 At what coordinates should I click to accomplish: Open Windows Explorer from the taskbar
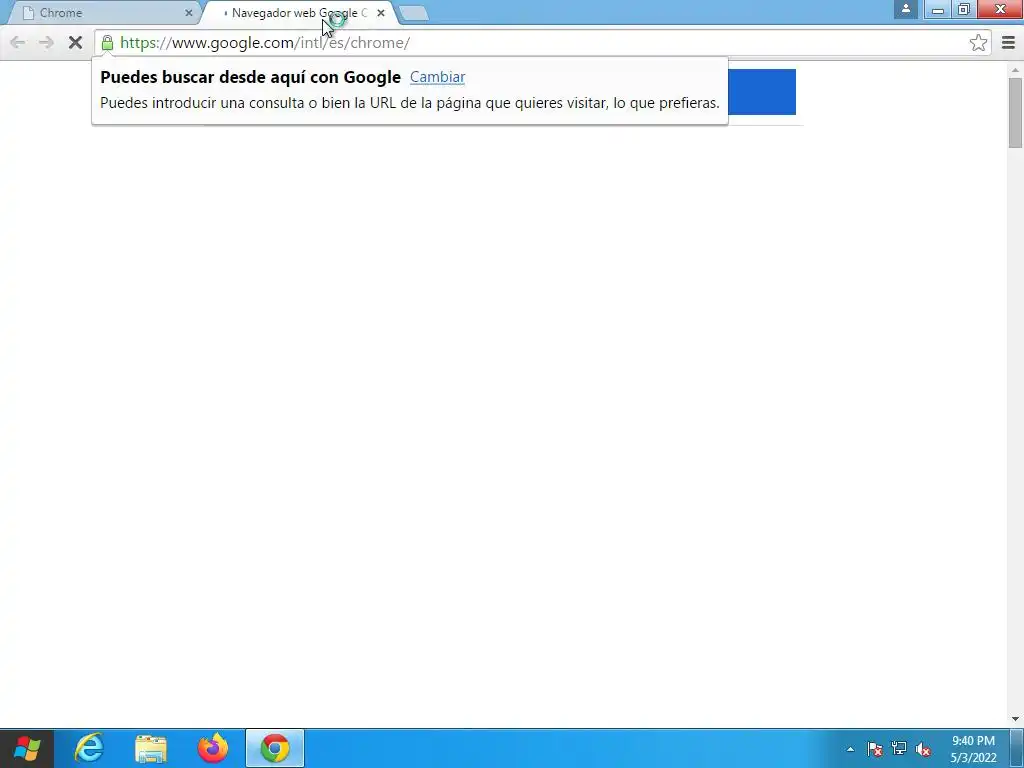coord(151,748)
